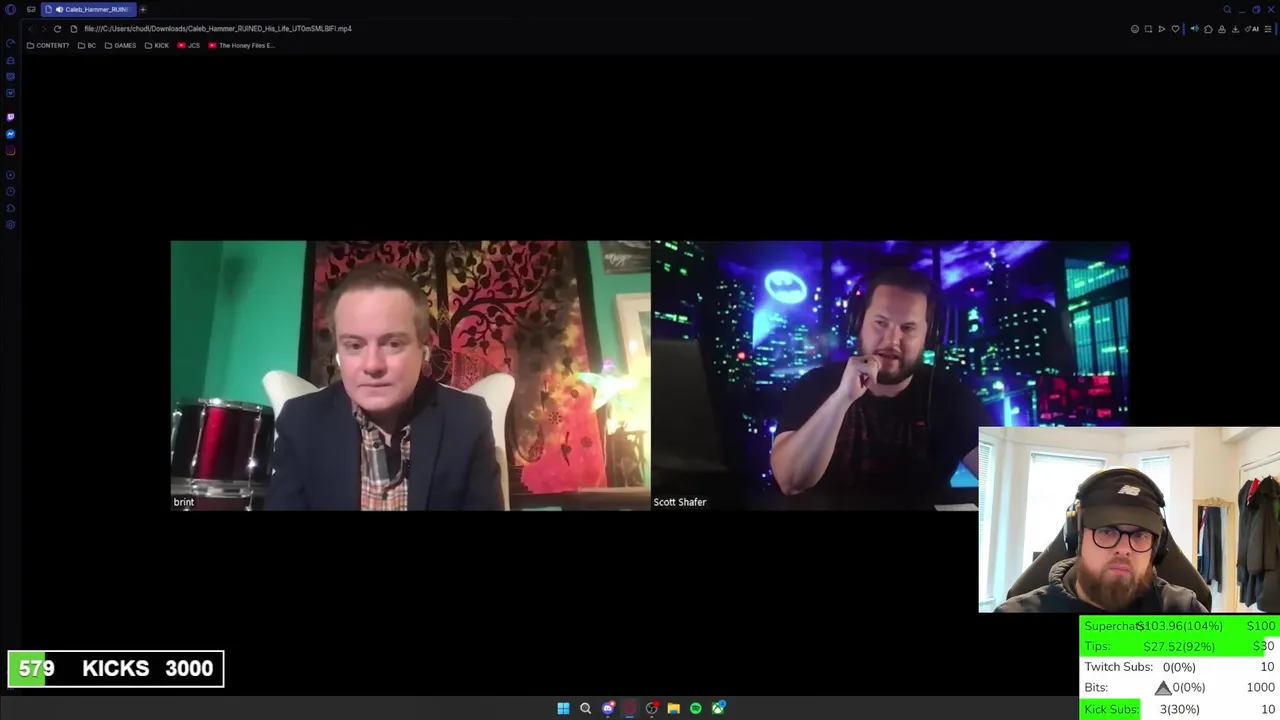Open the Opera GX main menu logo

click(10, 9)
